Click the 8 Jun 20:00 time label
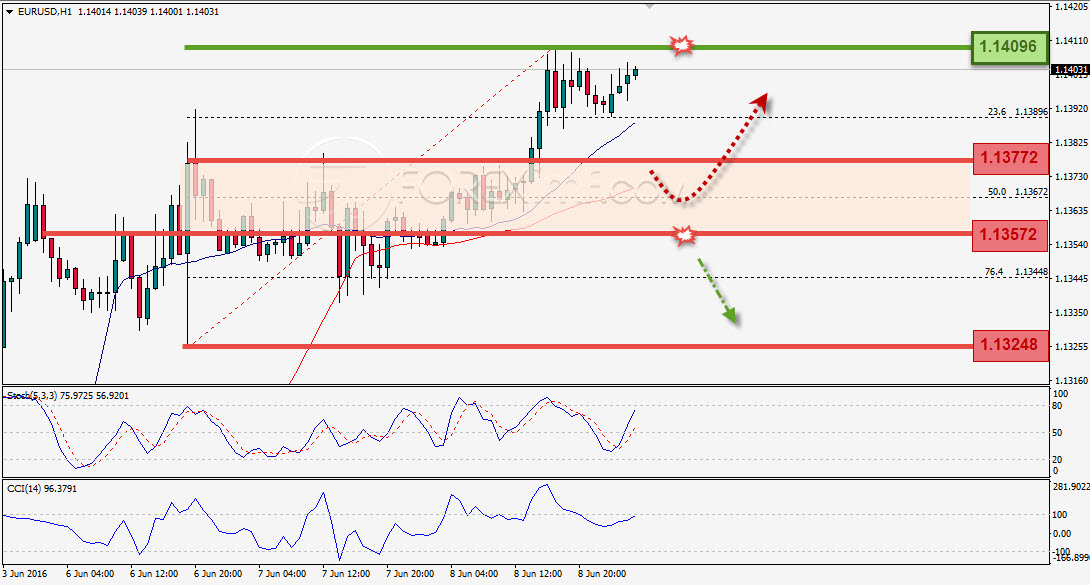Viewport: 1090px width, 585px height. point(601,574)
